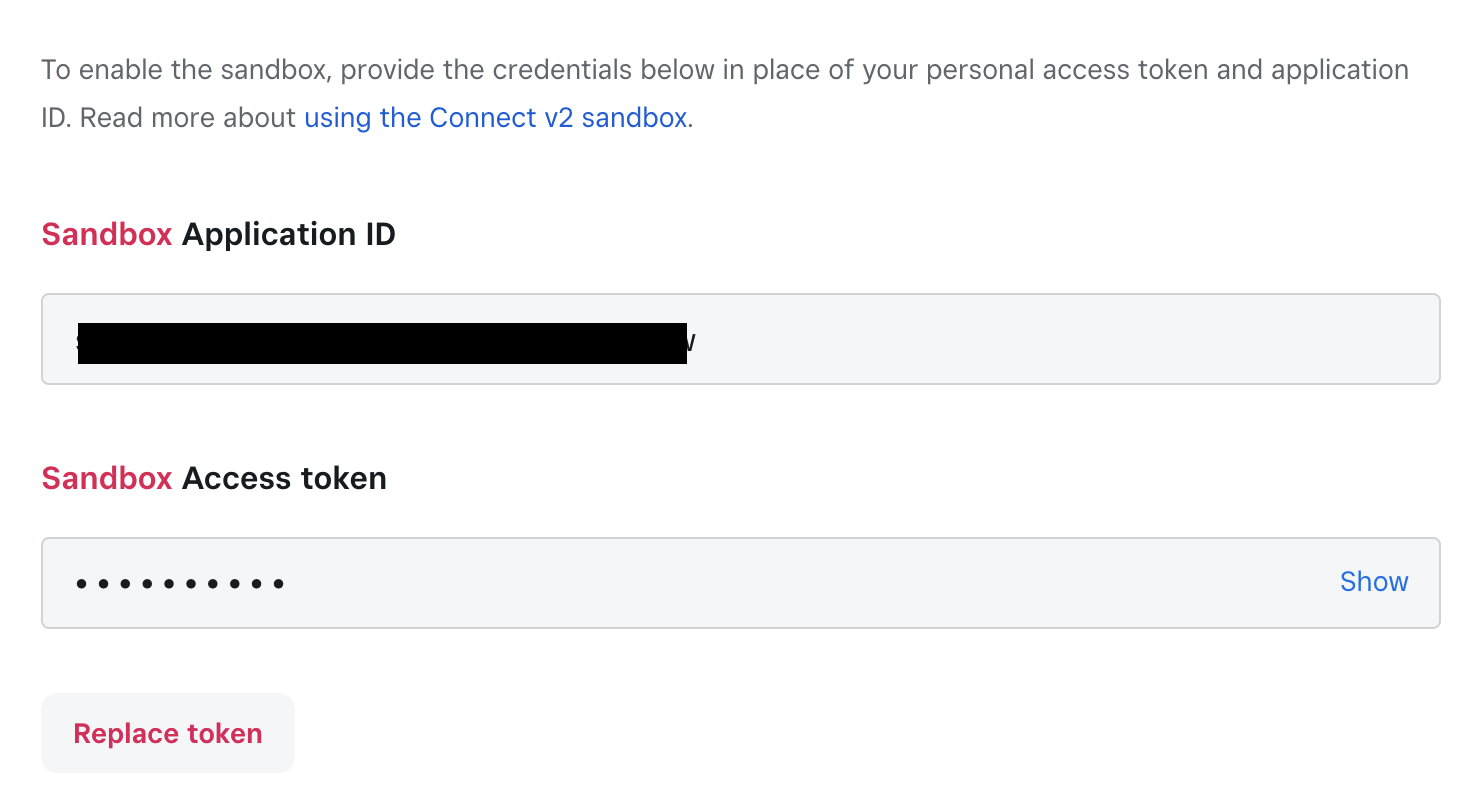Reveal the access token with Show
The height and width of the screenshot is (800, 1460).
point(1374,582)
